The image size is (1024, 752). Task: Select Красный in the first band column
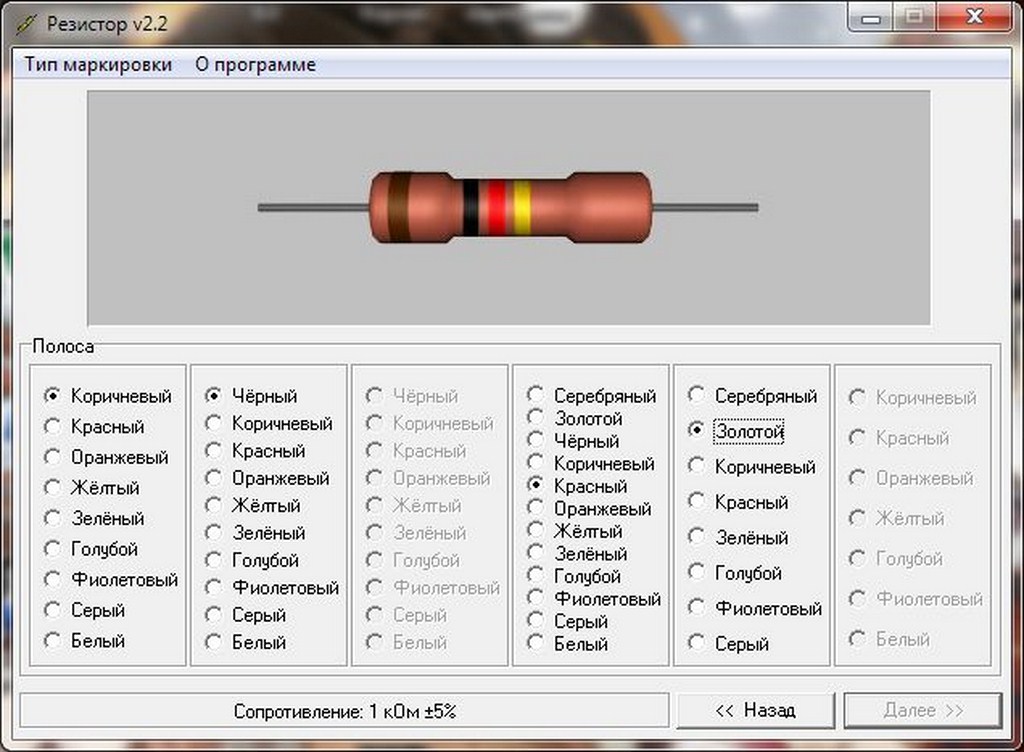(x=94, y=426)
